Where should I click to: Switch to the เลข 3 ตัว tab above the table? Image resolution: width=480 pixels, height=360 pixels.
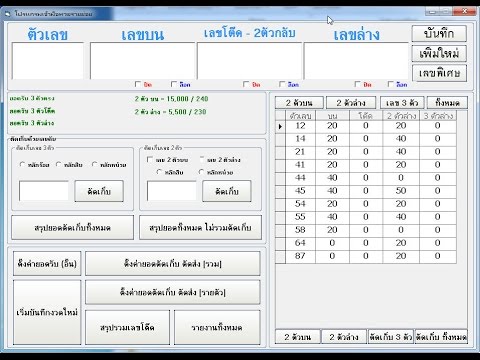point(402,103)
